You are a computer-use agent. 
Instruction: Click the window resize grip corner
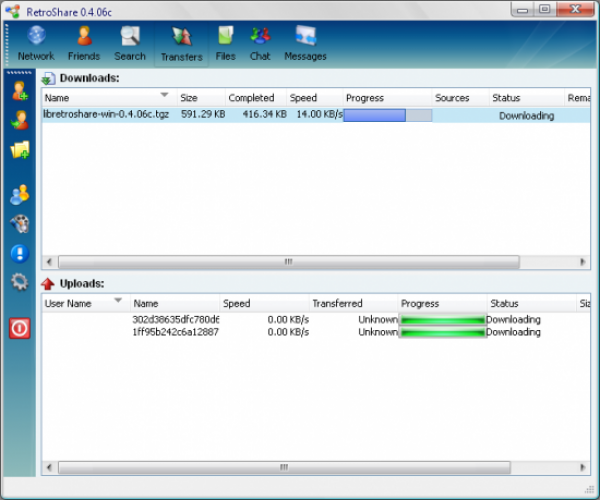590,489
